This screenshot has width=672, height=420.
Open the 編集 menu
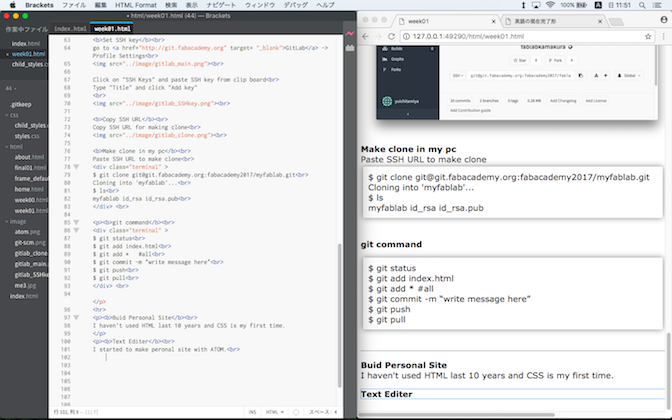[x=101, y=5]
